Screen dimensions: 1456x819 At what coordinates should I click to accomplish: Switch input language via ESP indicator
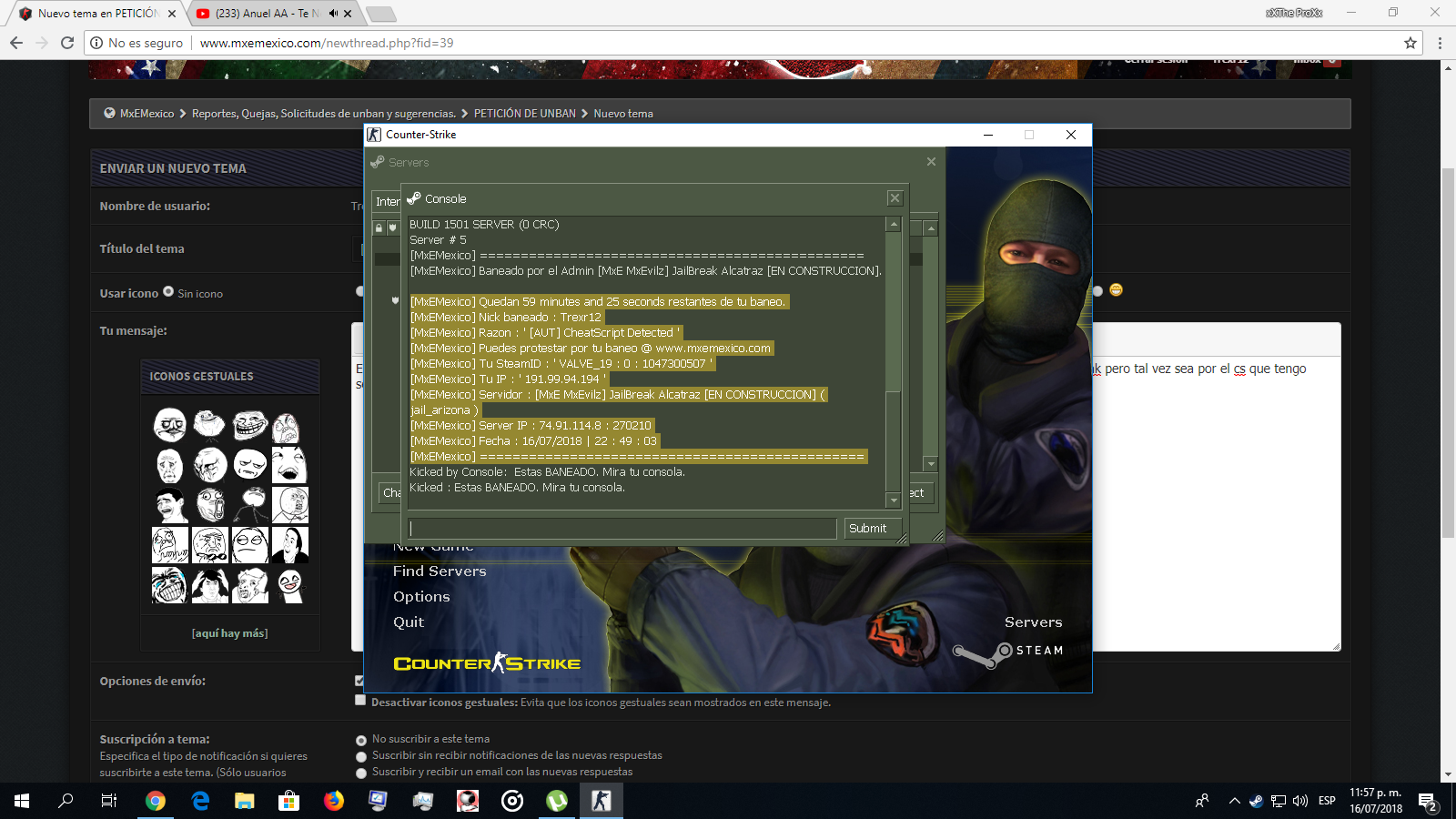pos(1327,801)
